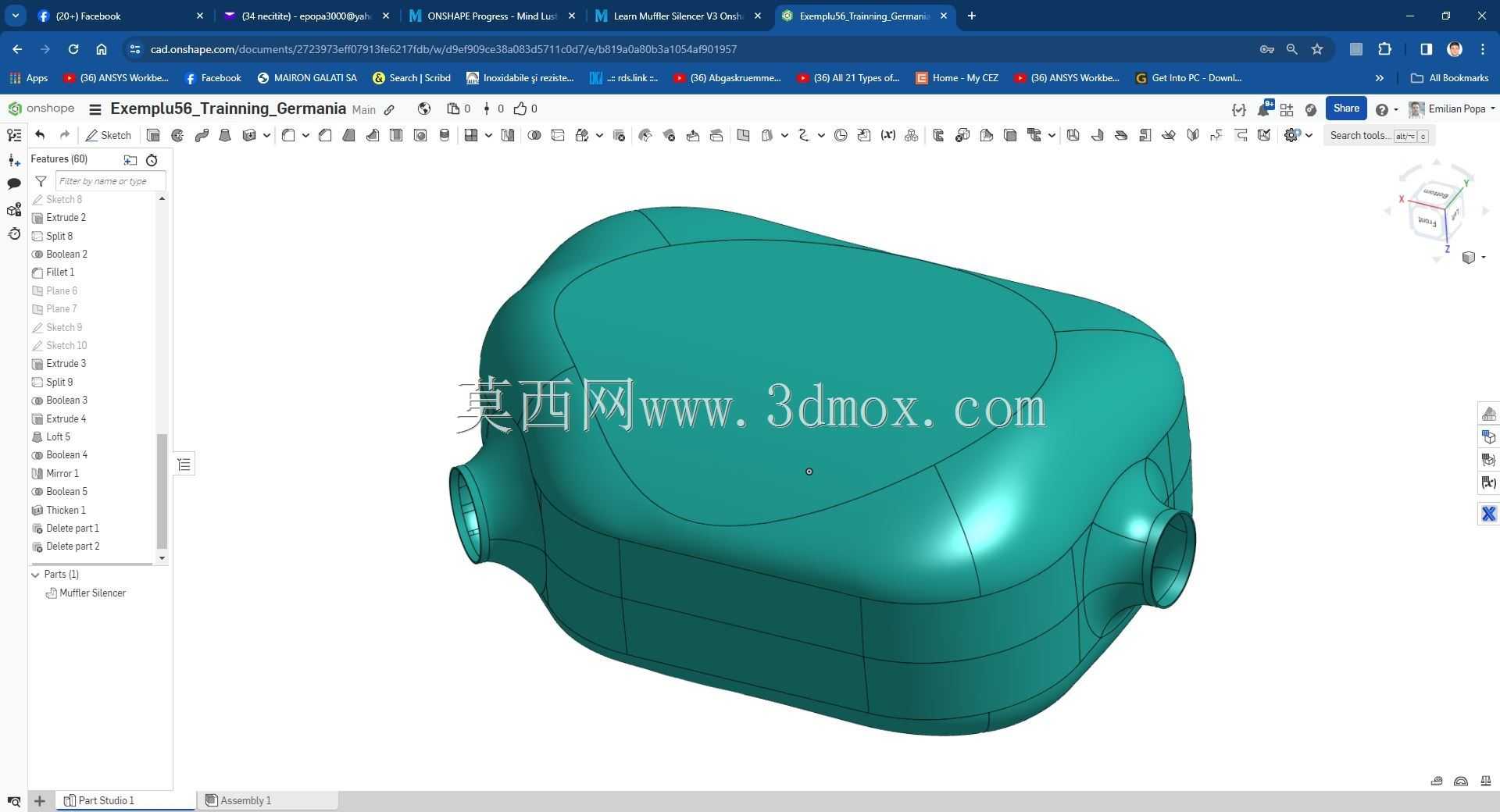Select the Hole tool icon
Image resolution: width=1500 pixels, height=812 pixels.
[420, 135]
